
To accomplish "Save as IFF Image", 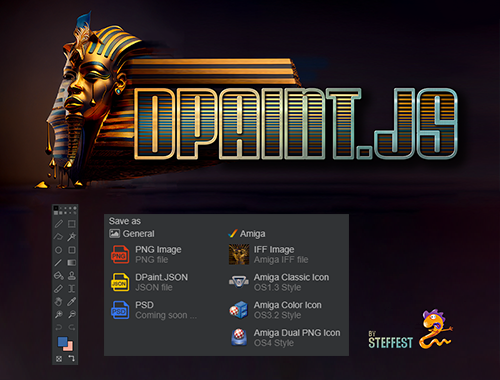I will click(x=269, y=254).
